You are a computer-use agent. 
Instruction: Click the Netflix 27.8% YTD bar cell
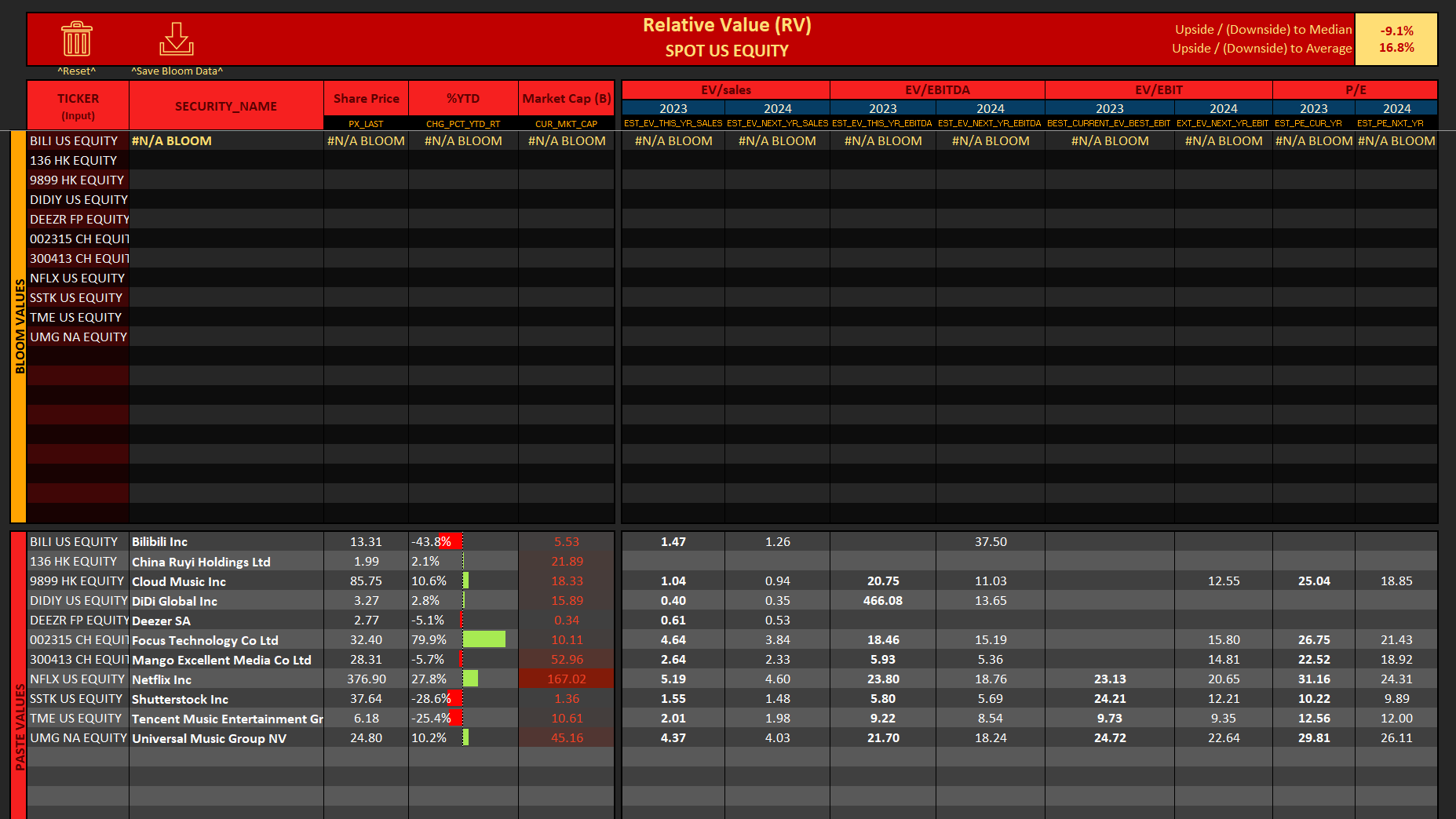pyautogui.click(x=463, y=679)
